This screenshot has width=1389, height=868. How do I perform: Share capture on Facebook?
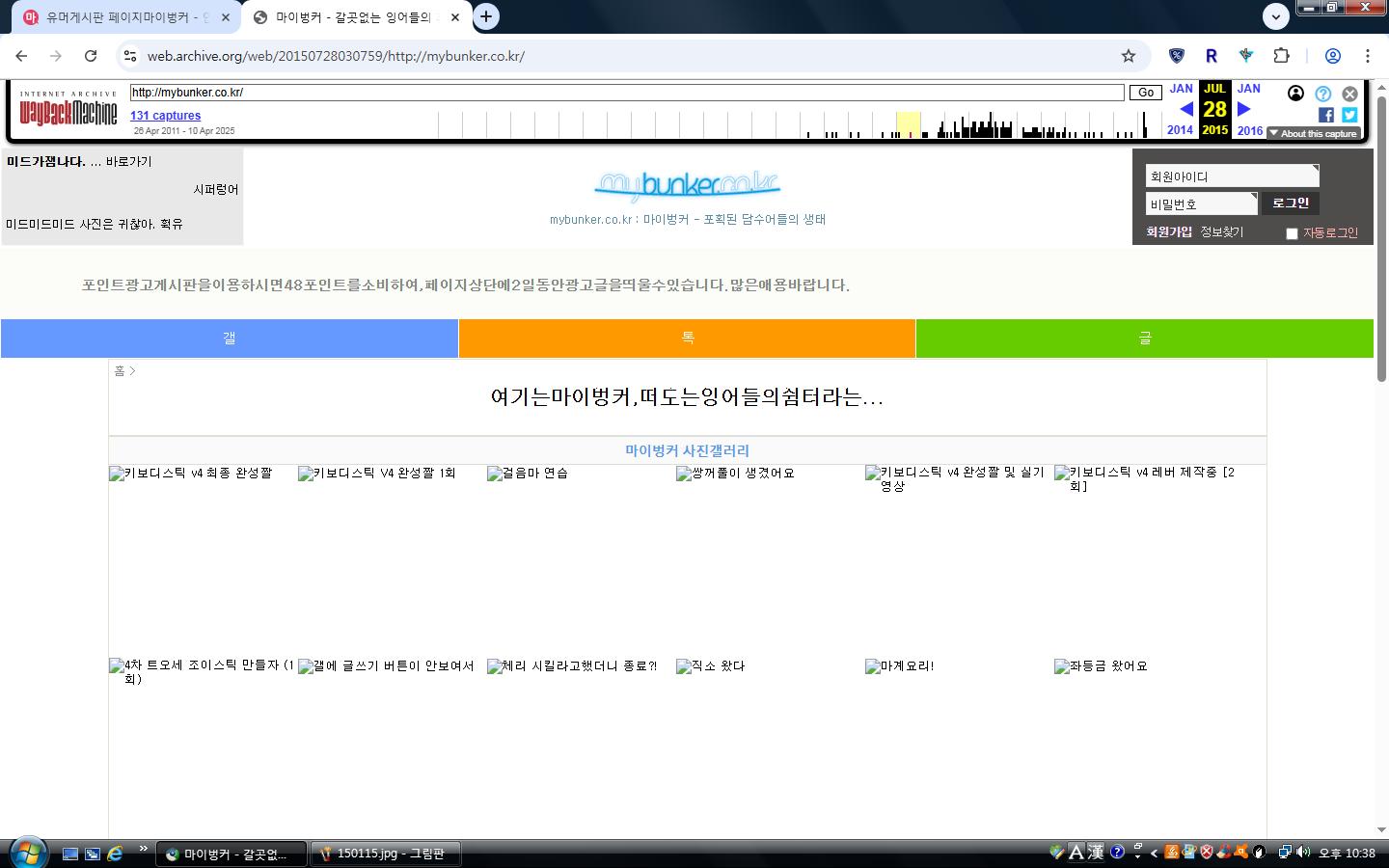1326,115
